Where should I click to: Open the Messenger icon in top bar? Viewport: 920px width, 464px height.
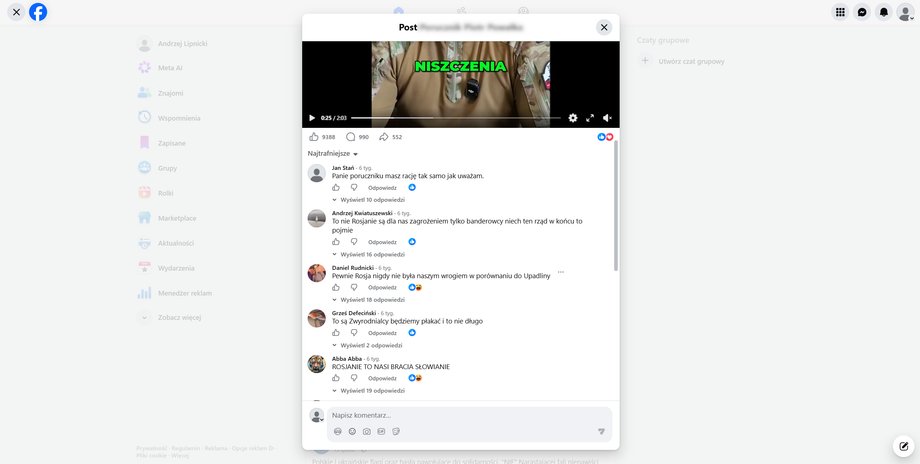click(x=862, y=12)
